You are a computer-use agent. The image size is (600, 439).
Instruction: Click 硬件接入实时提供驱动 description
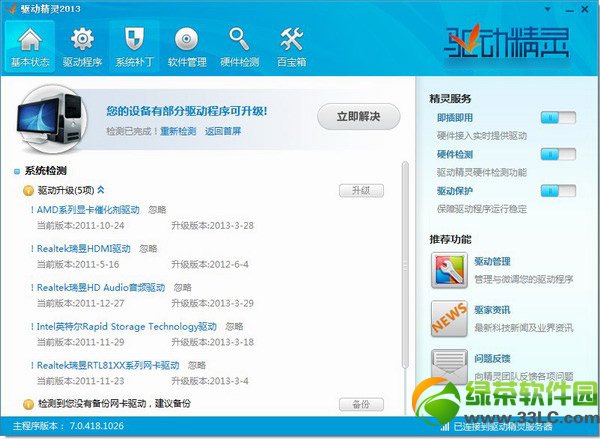pos(482,136)
